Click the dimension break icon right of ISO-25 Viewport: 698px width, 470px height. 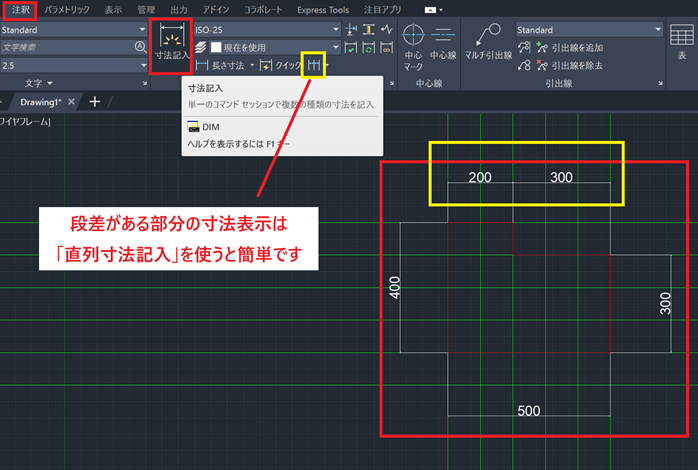[x=351, y=30]
